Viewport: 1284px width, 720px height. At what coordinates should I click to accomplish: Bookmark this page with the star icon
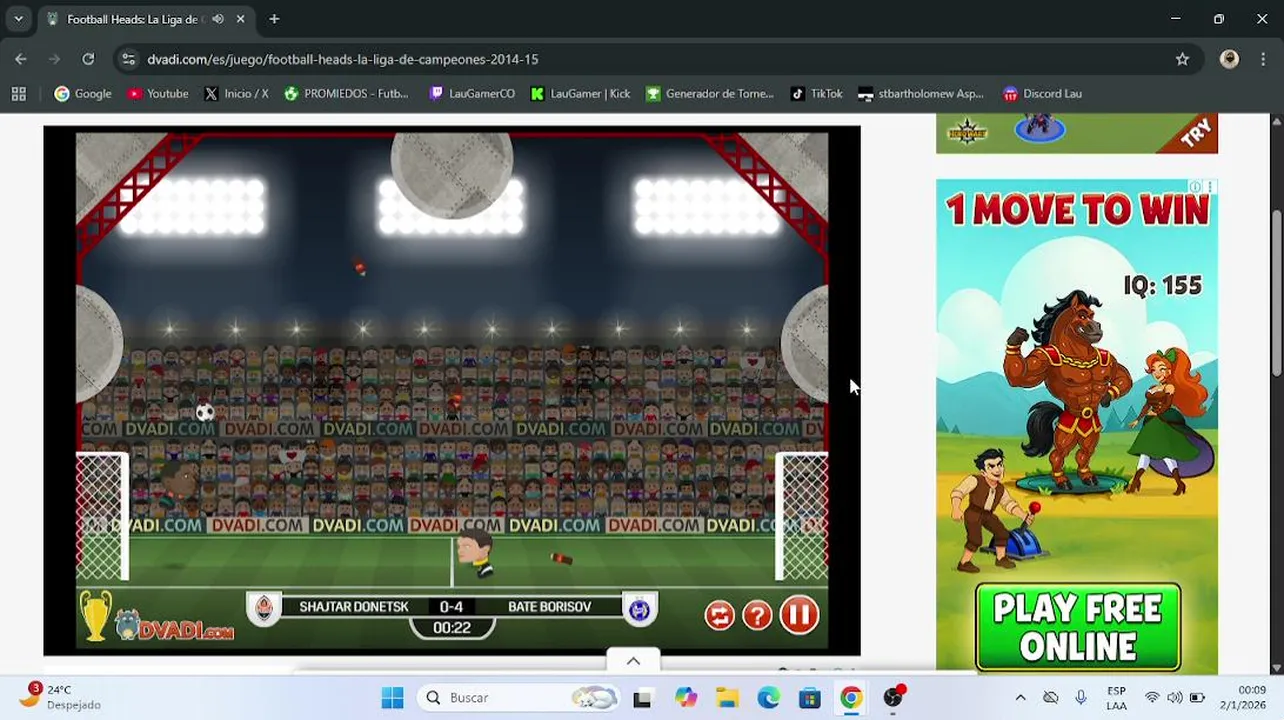[1182, 59]
